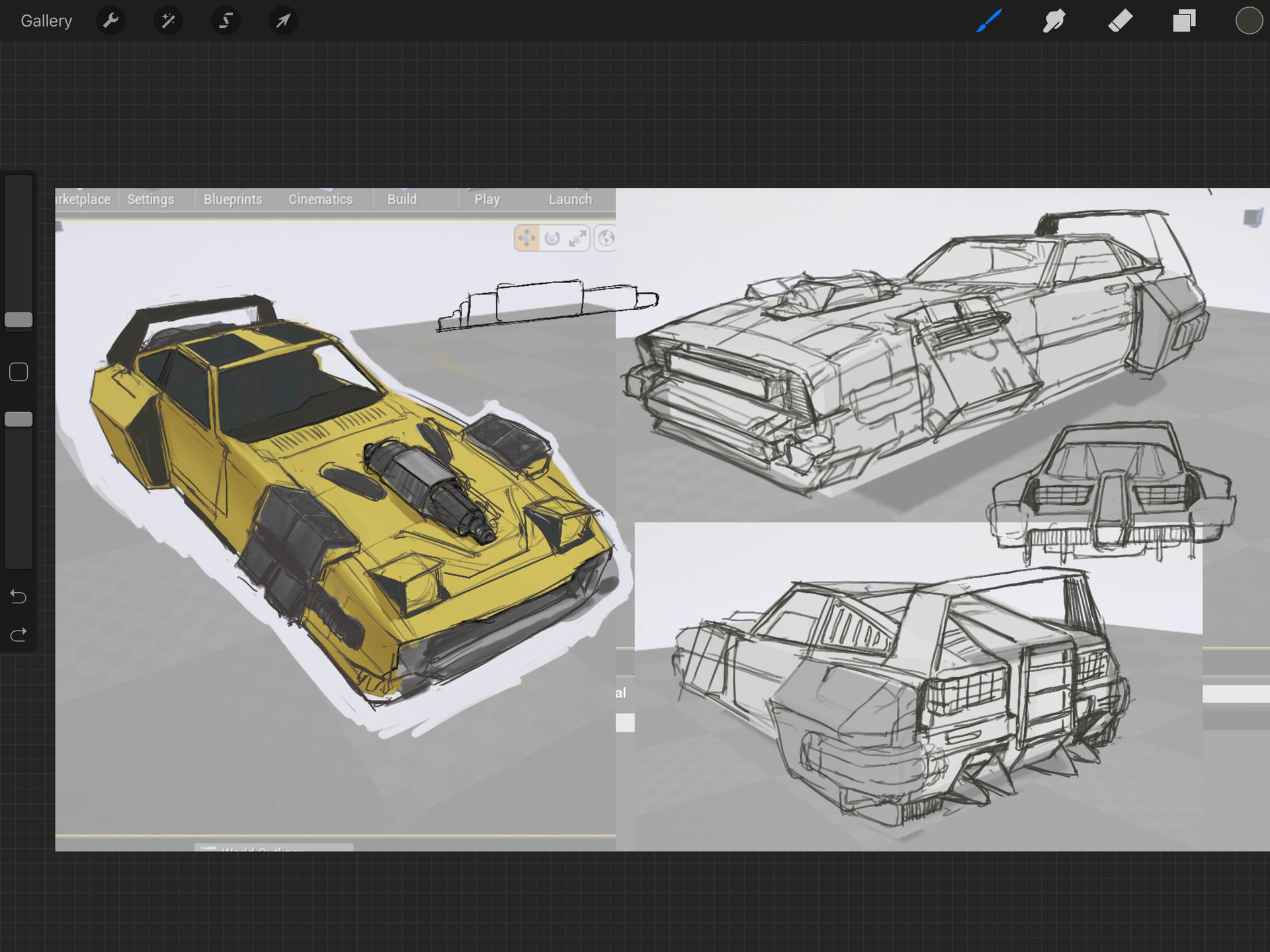Open the active color swatch
Viewport: 1270px width, 952px height.
tap(1249, 21)
